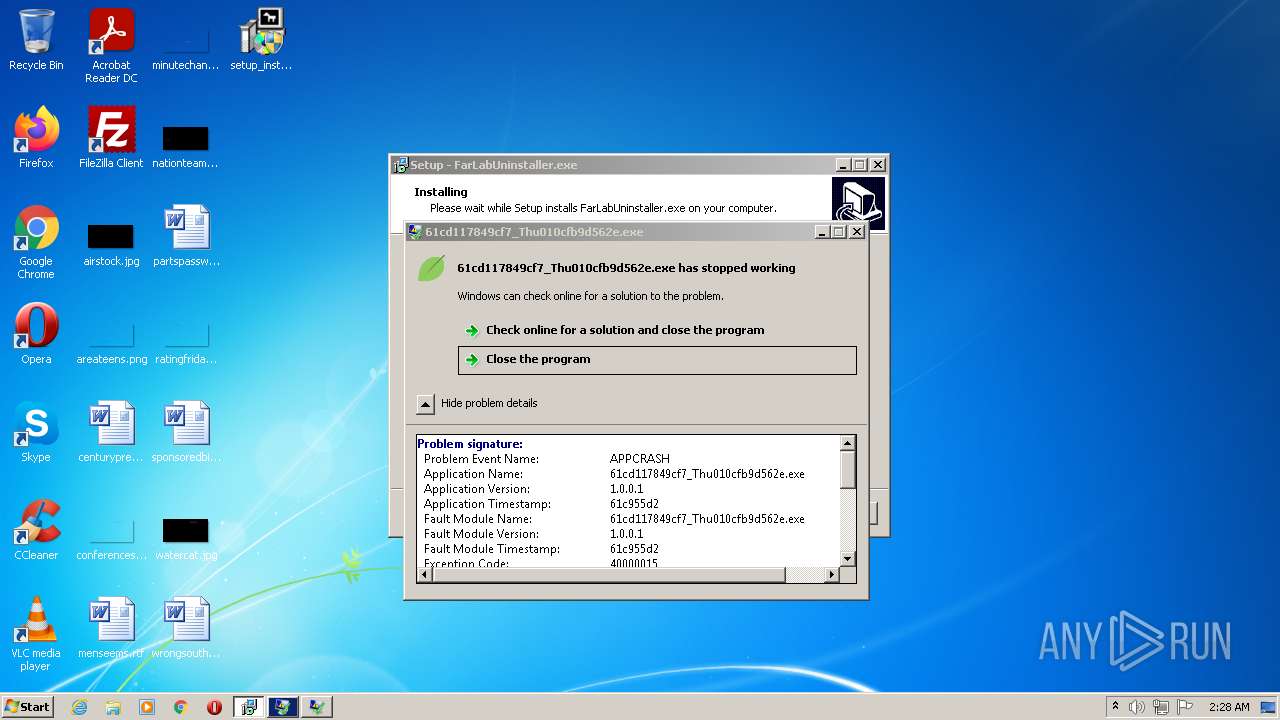Close the Setup FarLabUninstaller window
This screenshot has height=720, width=1280.
[878, 165]
